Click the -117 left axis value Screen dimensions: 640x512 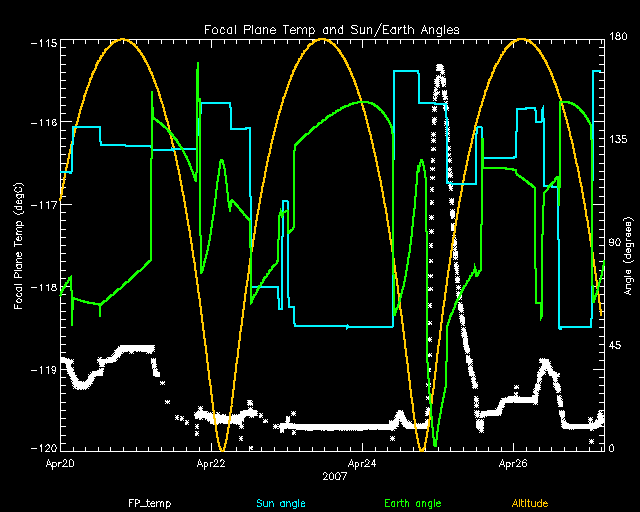[43, 205]
